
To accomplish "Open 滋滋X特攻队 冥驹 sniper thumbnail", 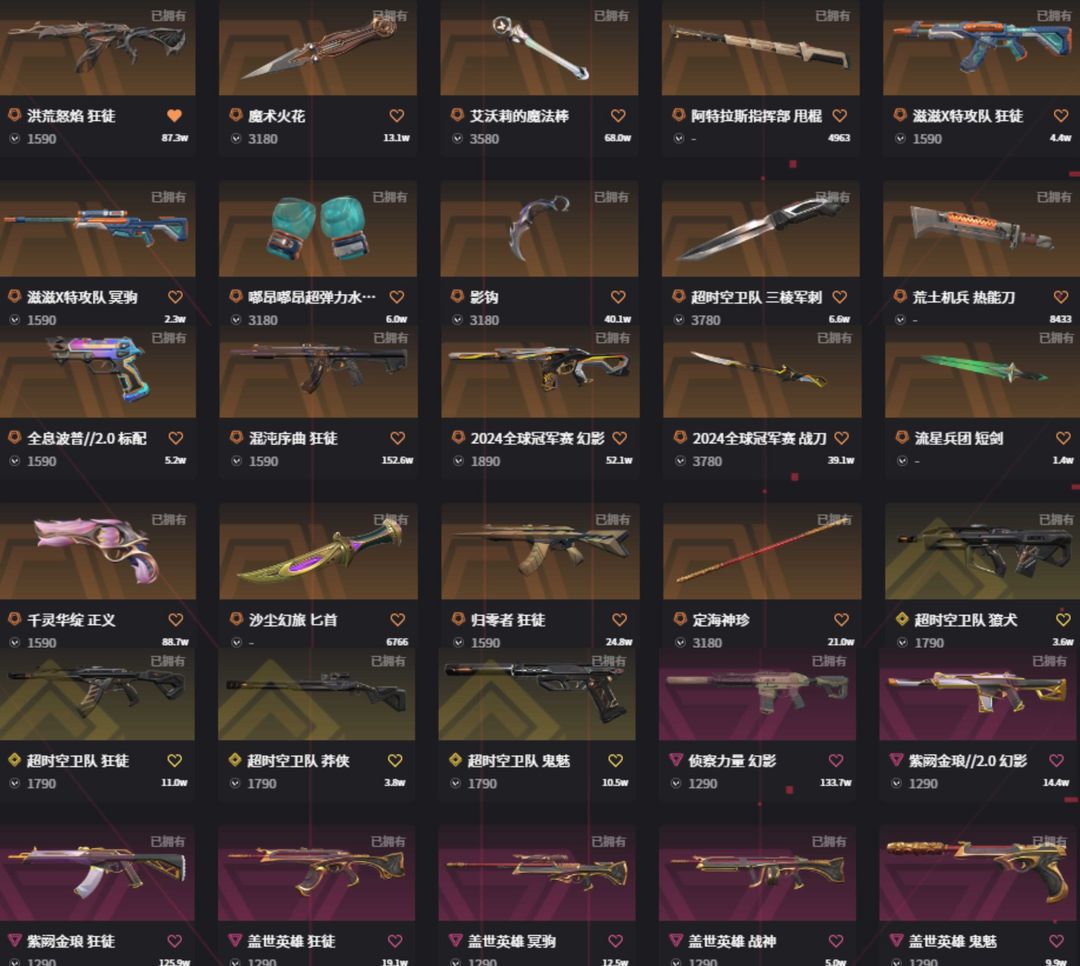I will click(x=98, y=229).
